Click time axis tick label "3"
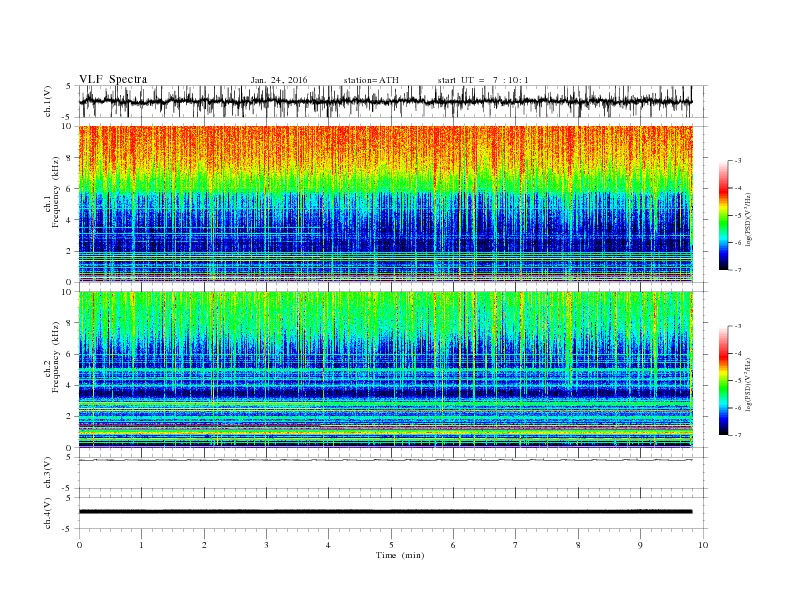The width and height of the screenshot is (792, 612). click(x=266, y=545)
